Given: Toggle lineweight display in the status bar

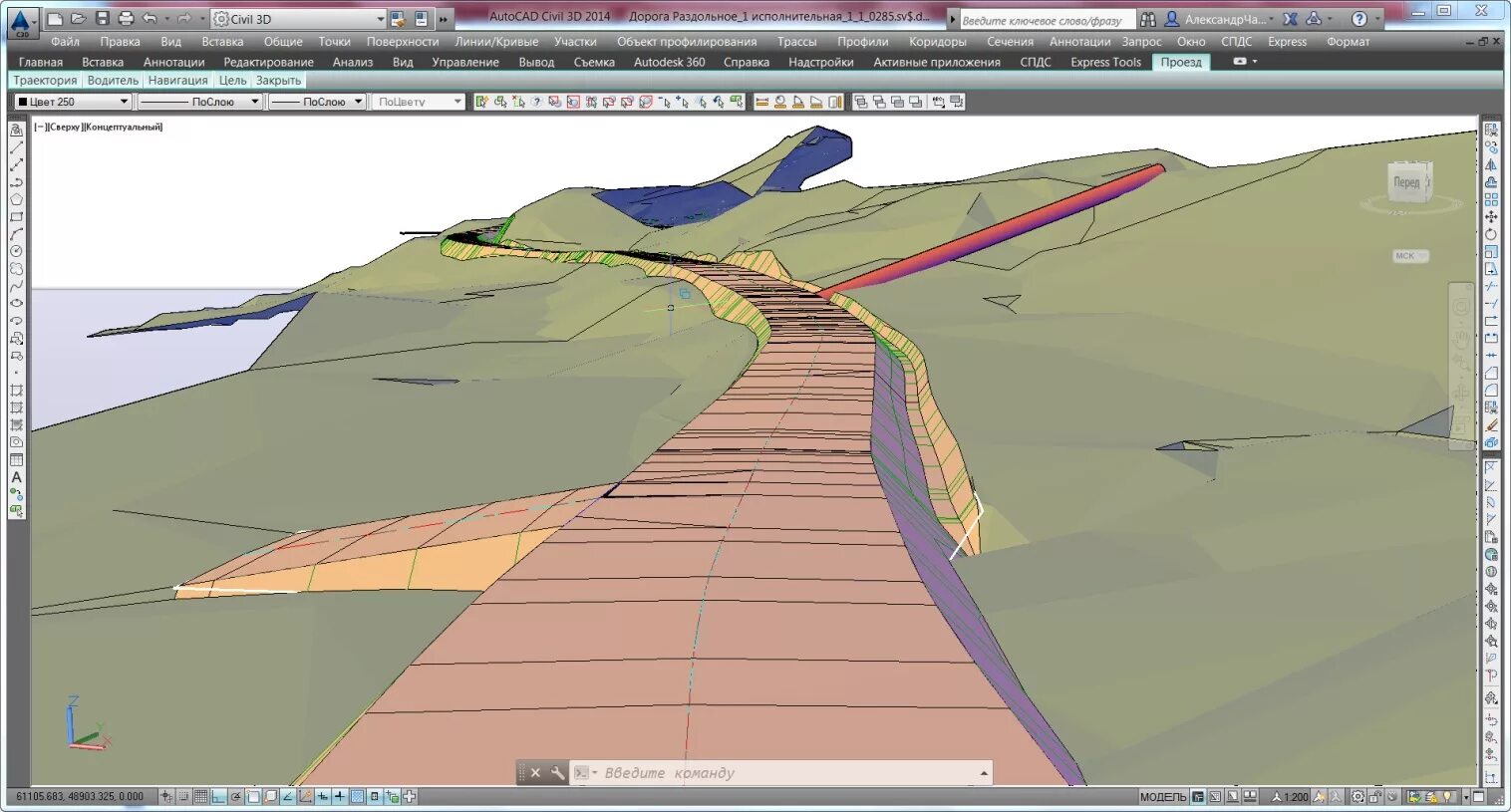Looking at the screenshot, I should click(x=340, y=797).
